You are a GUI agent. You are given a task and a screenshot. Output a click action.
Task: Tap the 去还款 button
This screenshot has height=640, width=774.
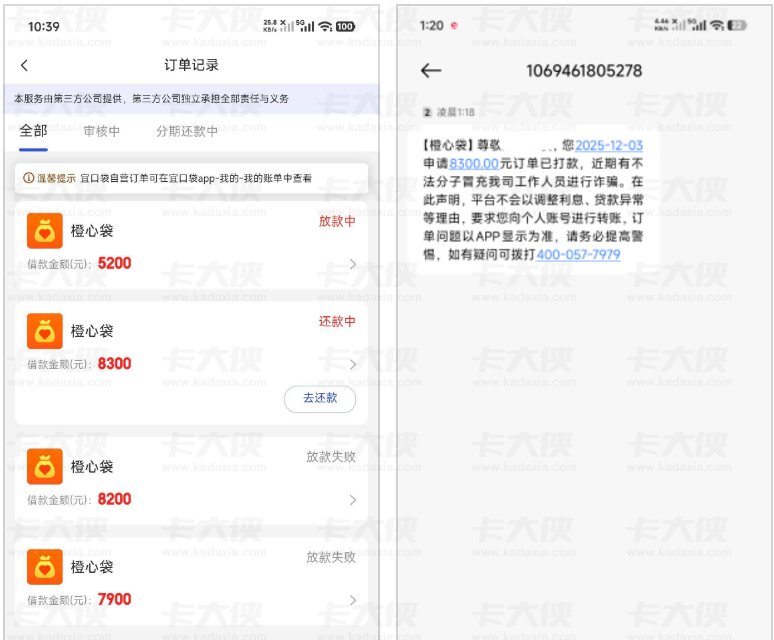coord(320,398)
